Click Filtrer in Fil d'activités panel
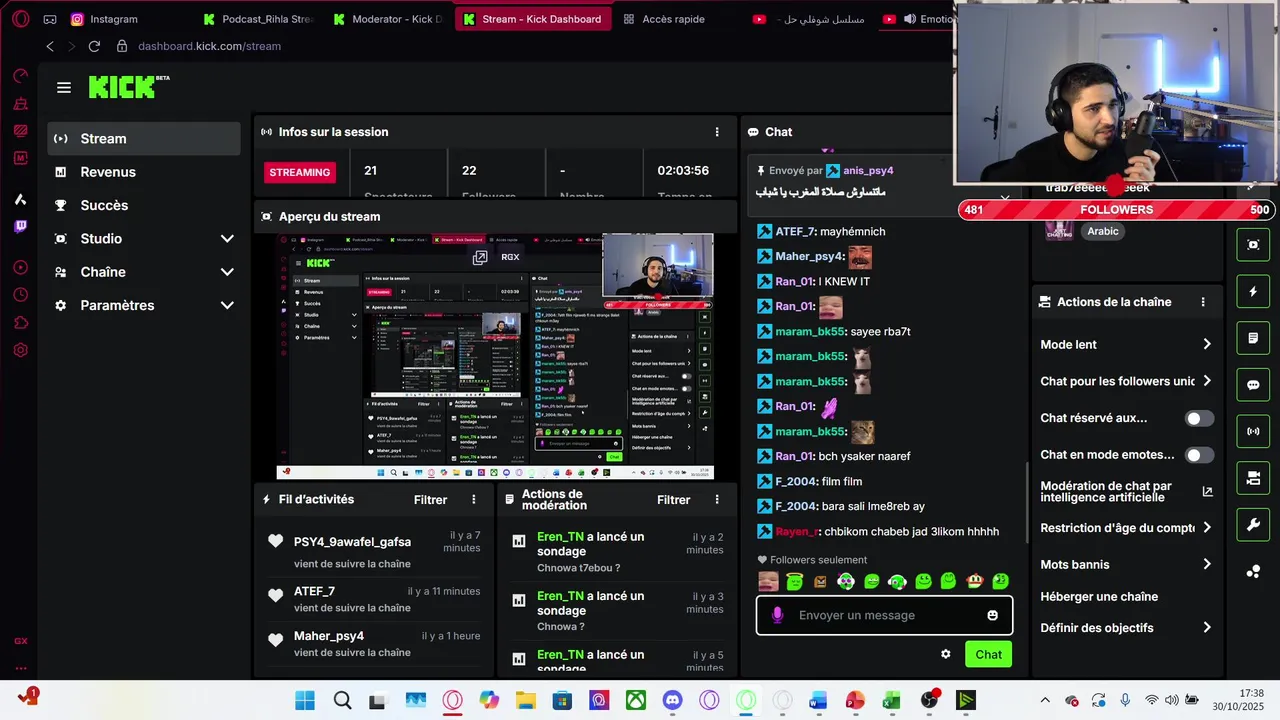 click(431, 499)
